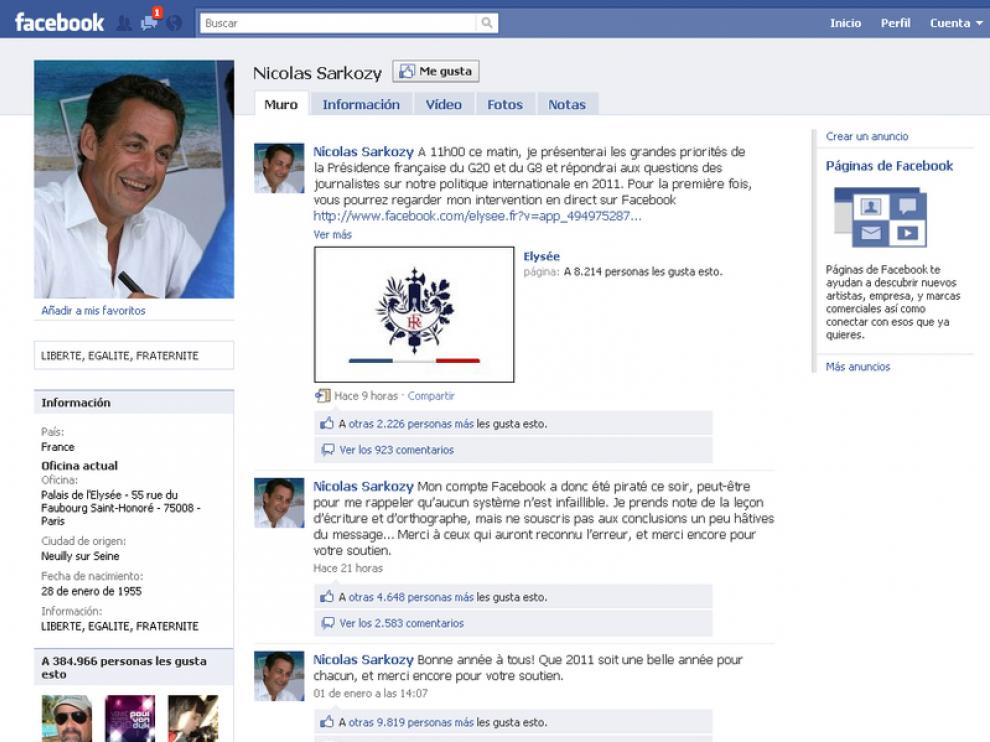The width and height of the screenshot is (990, 742).
Task: Click Nicolas Sarkozy name on first post
Action: [363, 152]
